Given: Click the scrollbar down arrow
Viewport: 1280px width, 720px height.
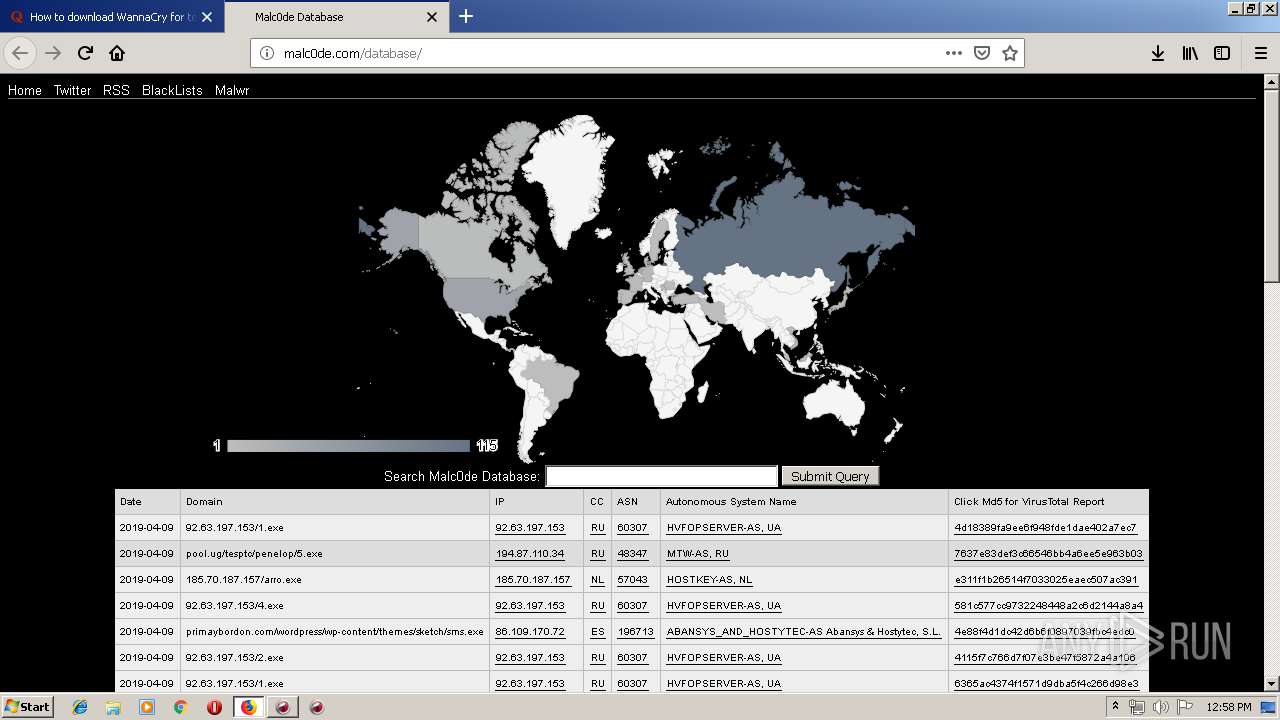Looking at the screenshot, I should coord(1272,684).
